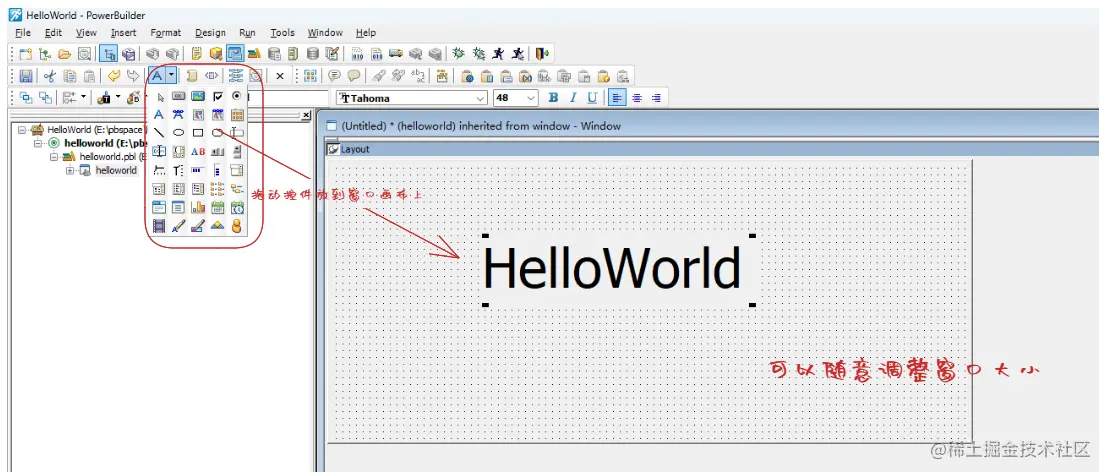
Task: Choose the Rectangle drawing control
Action: point(198,133)
